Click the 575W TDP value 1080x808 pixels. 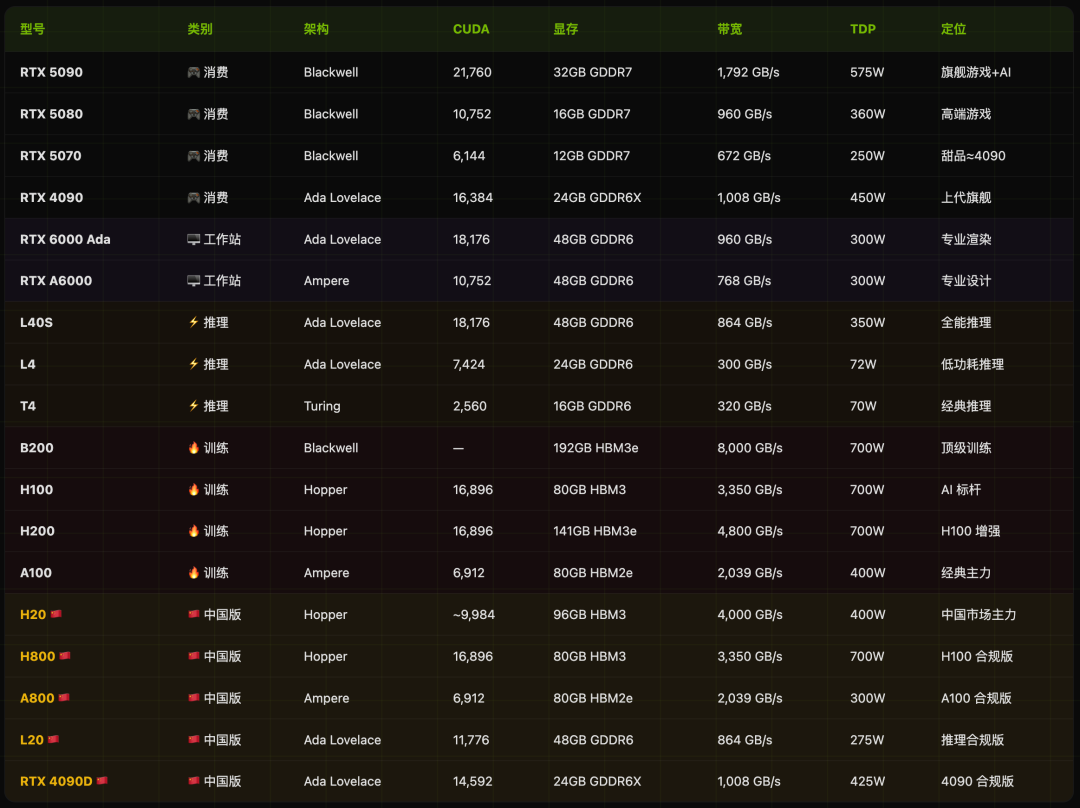pyautogui.click(x=866, y=72)
